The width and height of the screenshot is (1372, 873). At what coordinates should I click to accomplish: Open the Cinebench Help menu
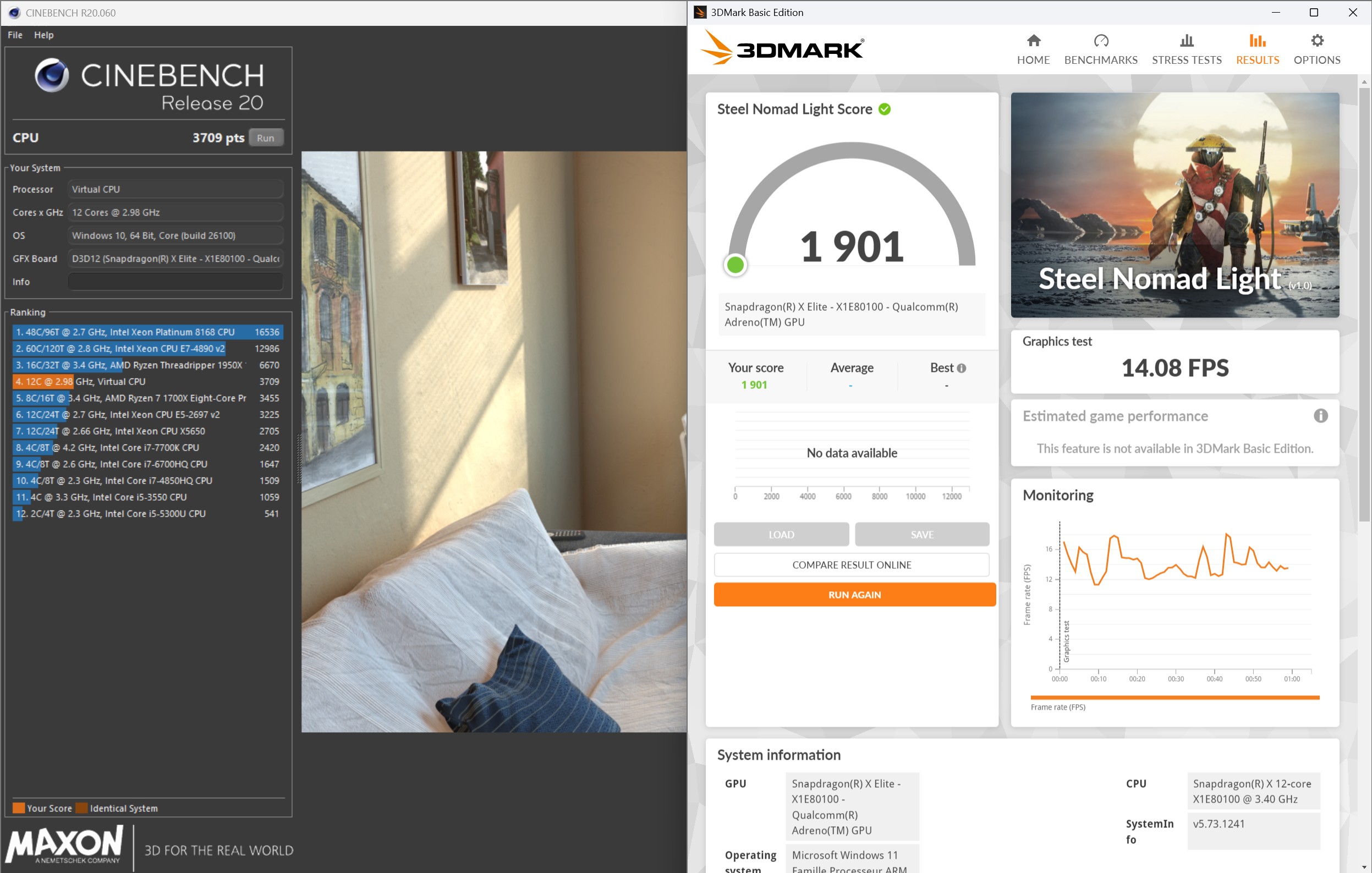(43, 35)
